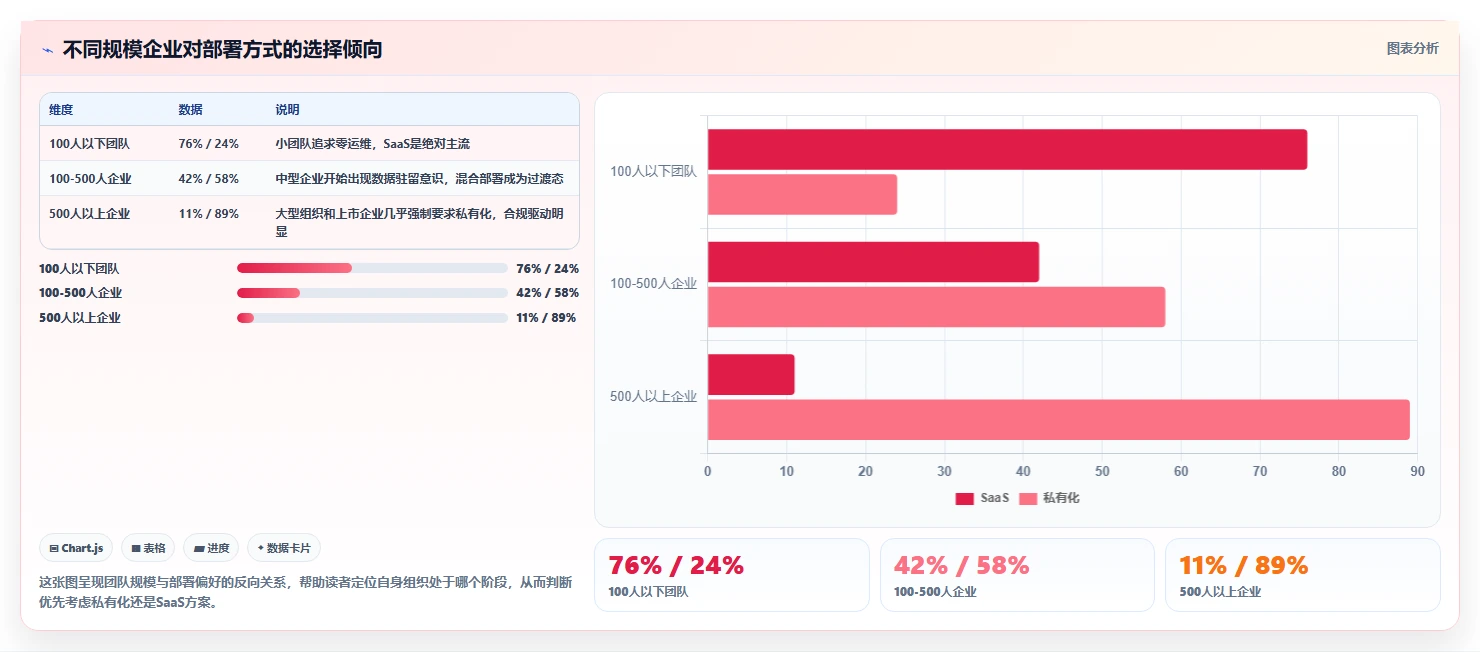The image size is (1480, 652).
Task: Click the 图表分析 label in header
Action: pyautogui.click(x=1412, y=49)
